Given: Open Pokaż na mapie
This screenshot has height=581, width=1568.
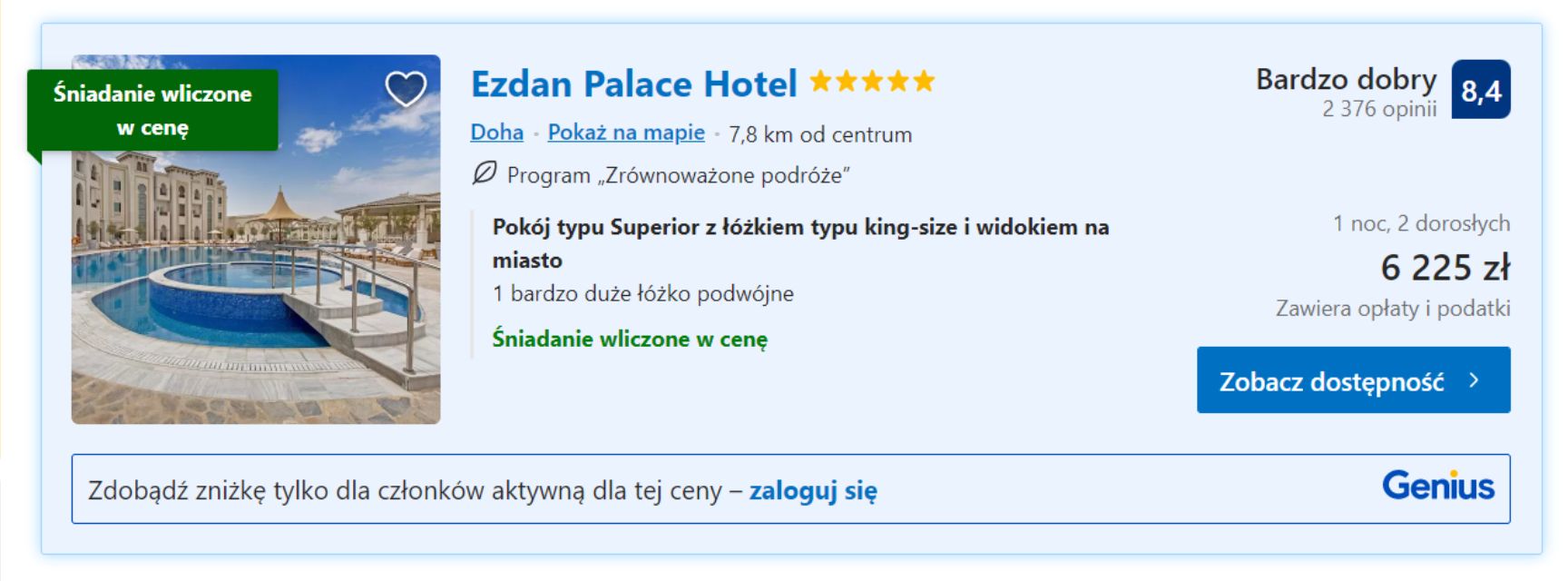Looking at the screenshot, I should [x=625, y=132].
